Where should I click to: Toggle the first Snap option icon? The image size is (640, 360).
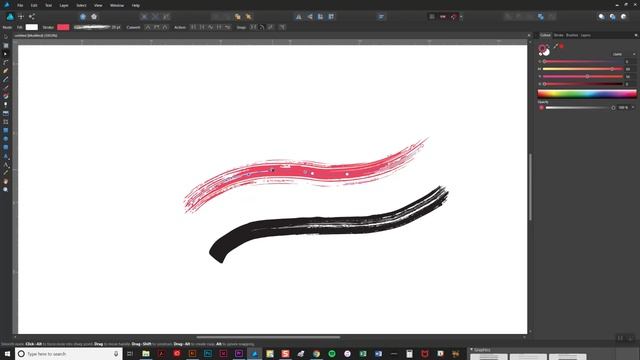(253, 27)
